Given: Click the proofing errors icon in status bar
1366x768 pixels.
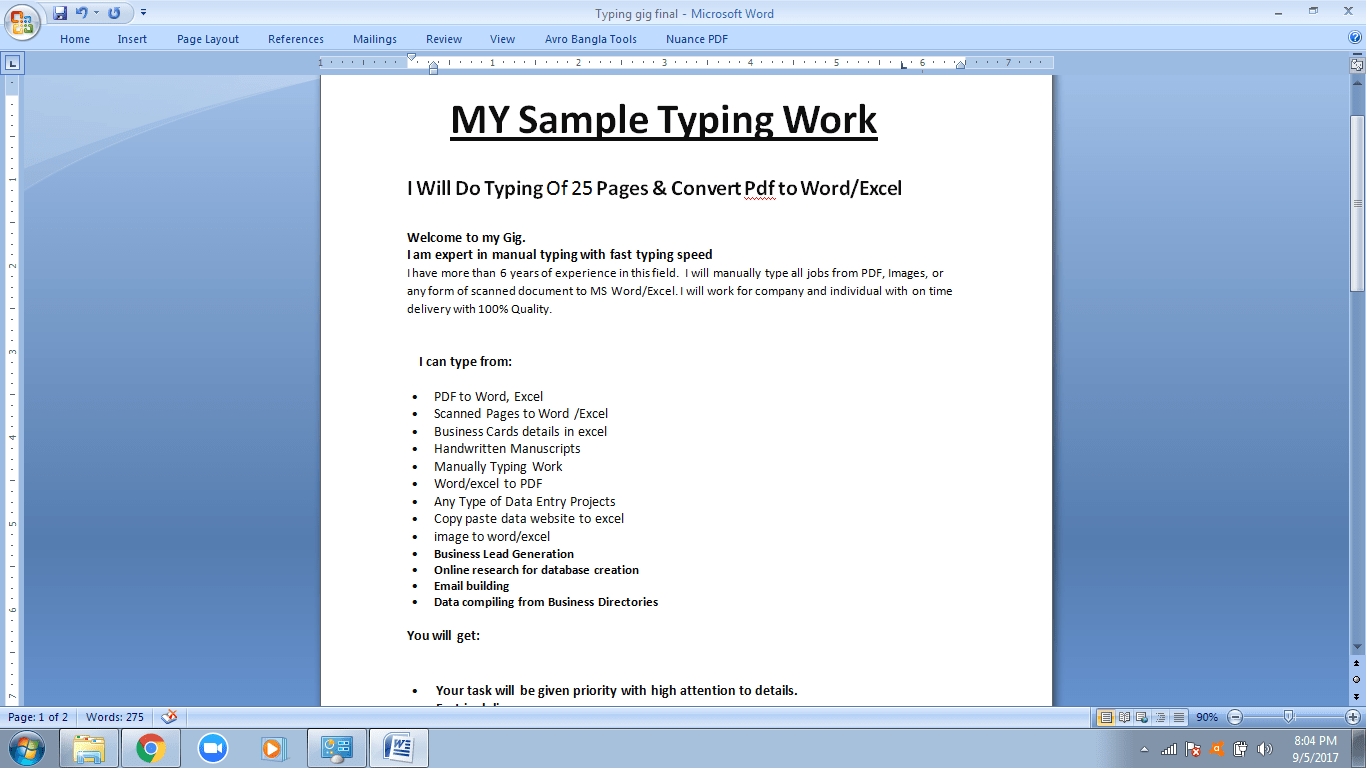Looking at the screenshot, I should point(168,717).
